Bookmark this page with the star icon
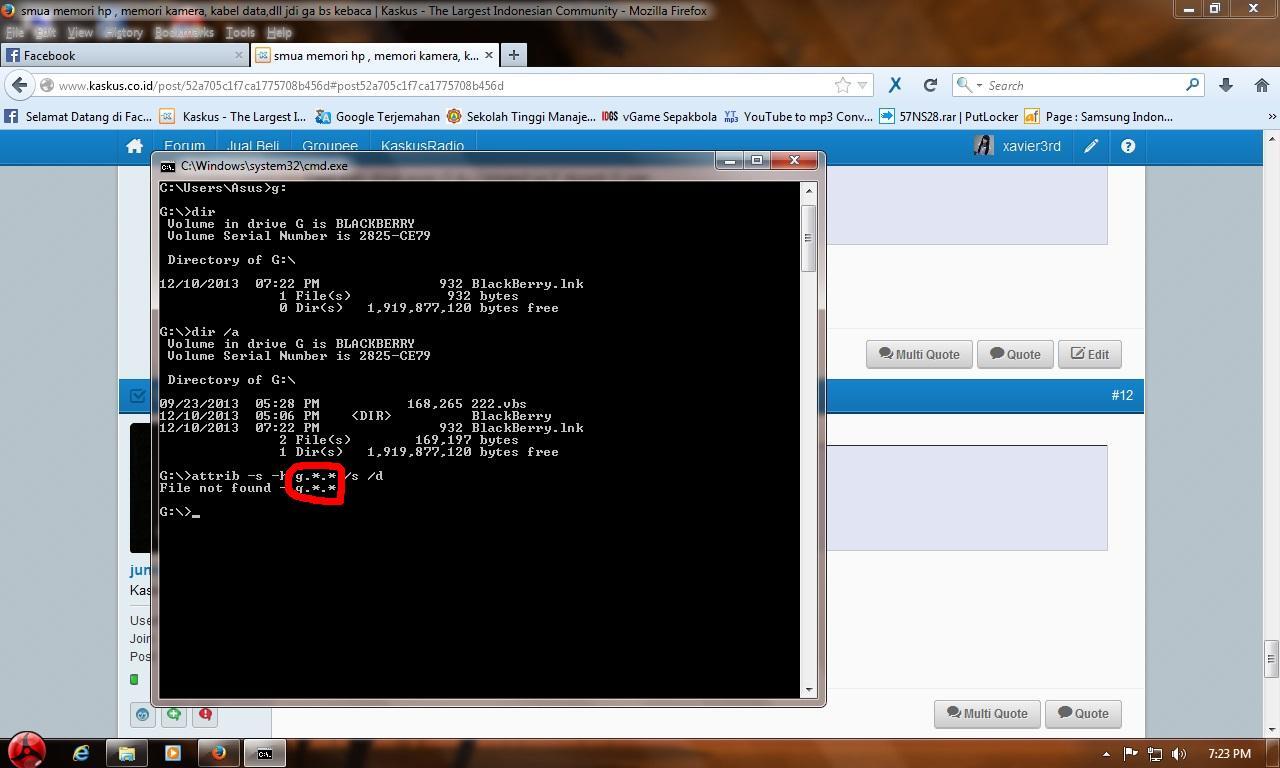The height and width of the screenshot is (768, 1280). click(842, 85)
